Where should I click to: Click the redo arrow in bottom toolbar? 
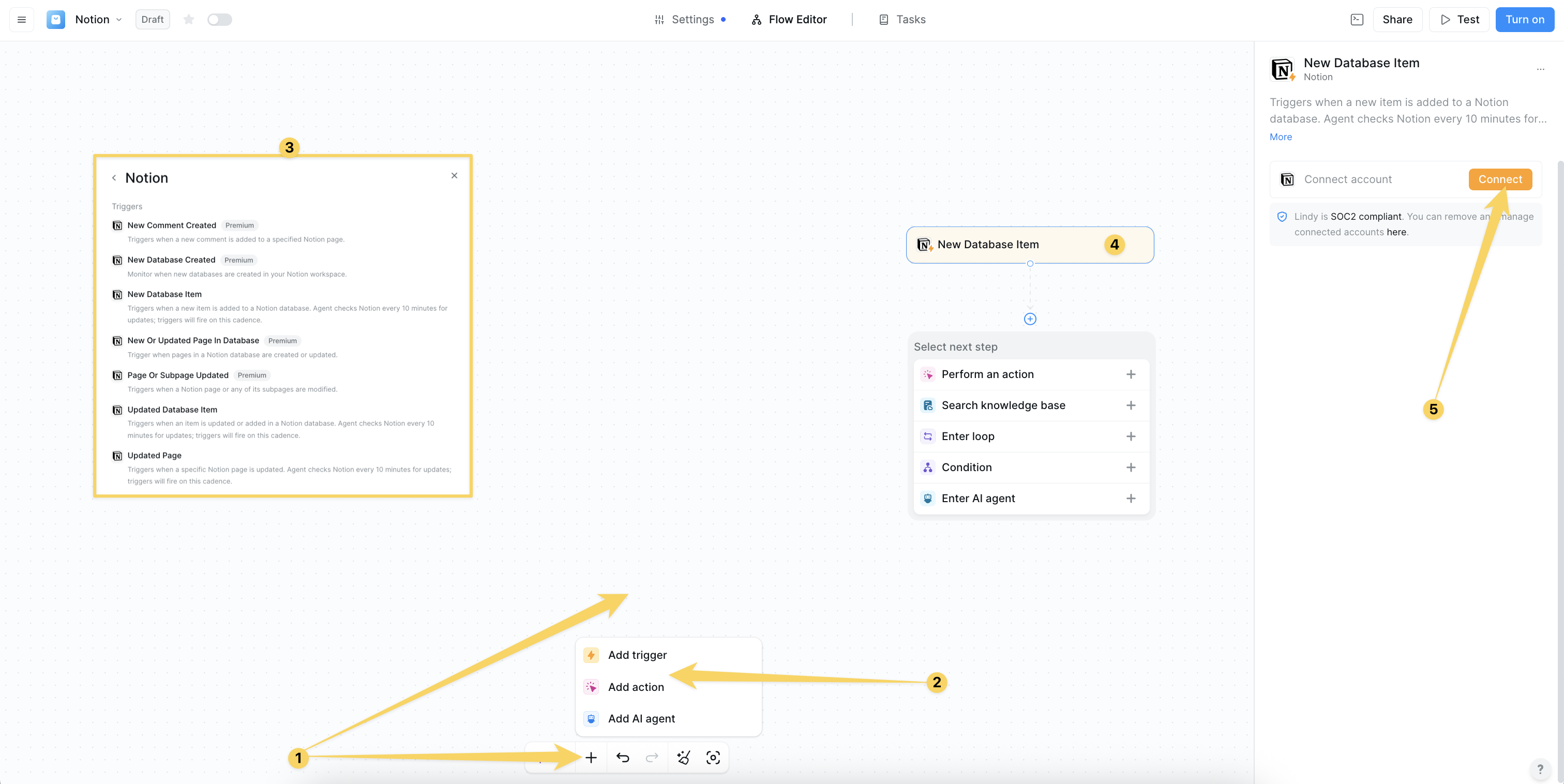pos(652,757)
